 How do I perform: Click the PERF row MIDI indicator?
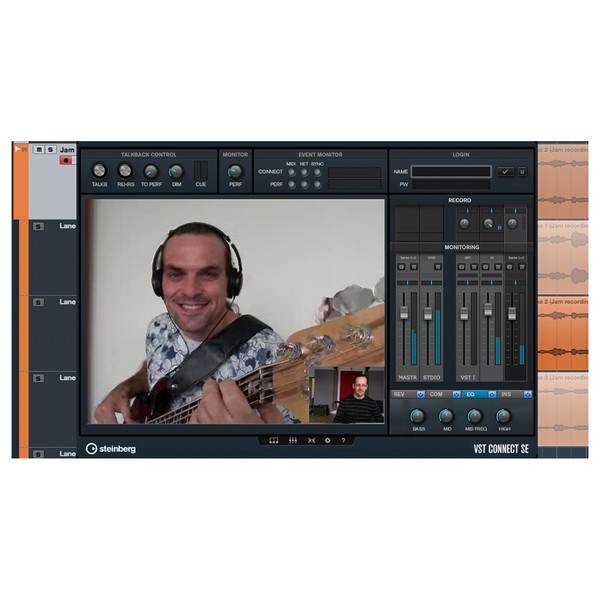point(292,185)
